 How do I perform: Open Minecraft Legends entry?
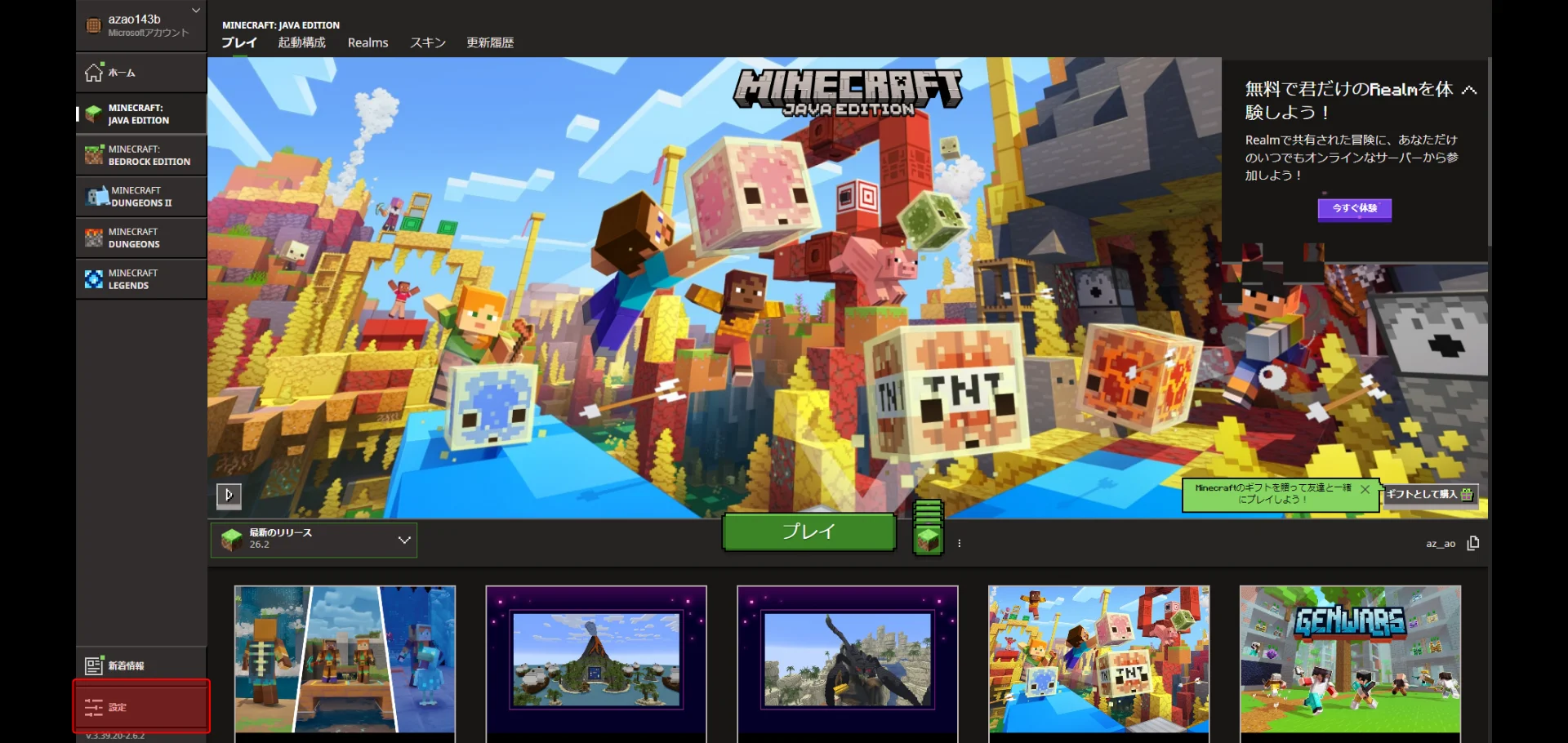click(140, 279)
